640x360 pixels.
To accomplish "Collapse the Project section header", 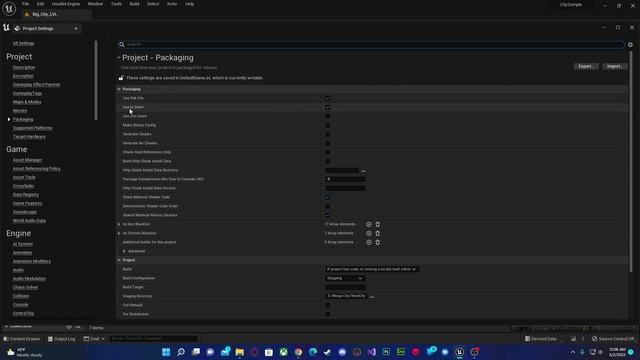I will (119, 260).
